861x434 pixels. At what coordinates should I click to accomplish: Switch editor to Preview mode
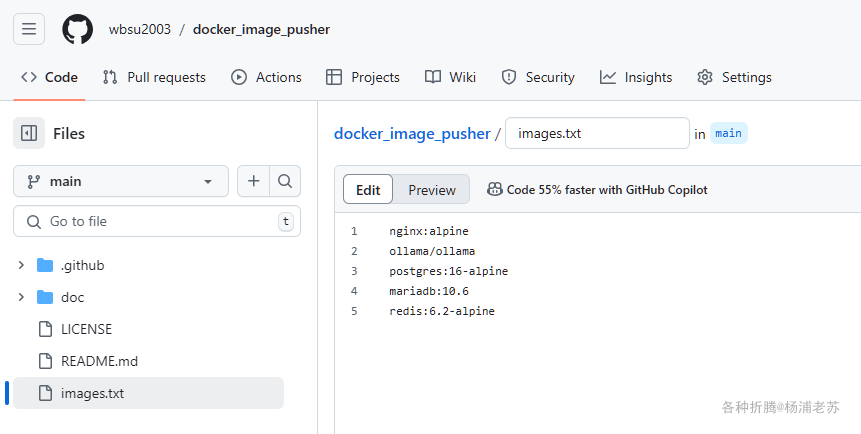point(431,190)
